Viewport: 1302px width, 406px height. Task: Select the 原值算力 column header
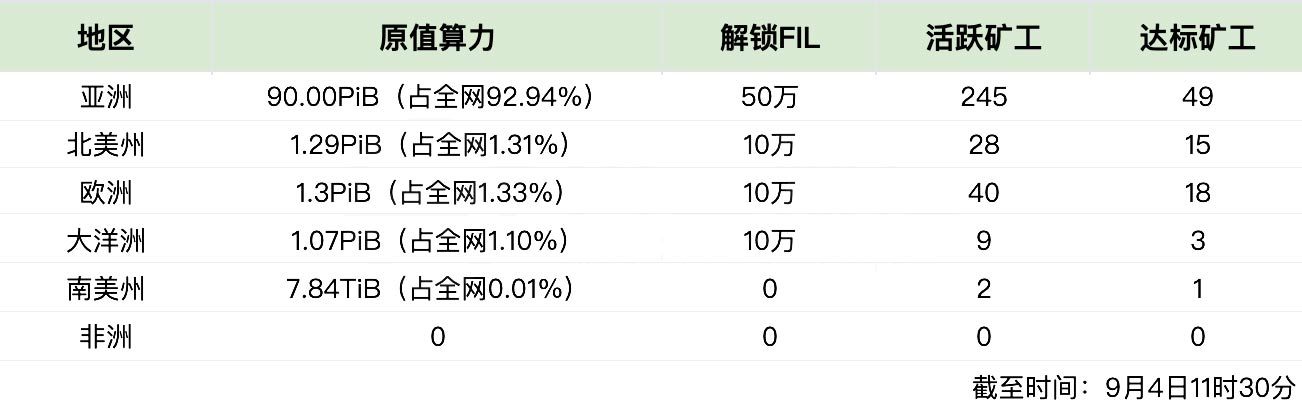[437, 39]
